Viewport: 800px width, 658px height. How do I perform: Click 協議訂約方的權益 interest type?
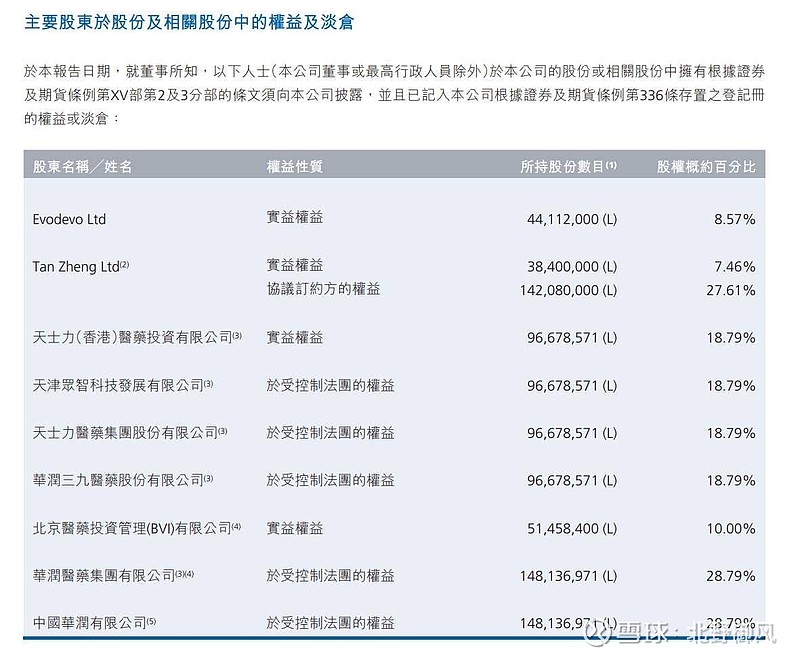(323, 289)
